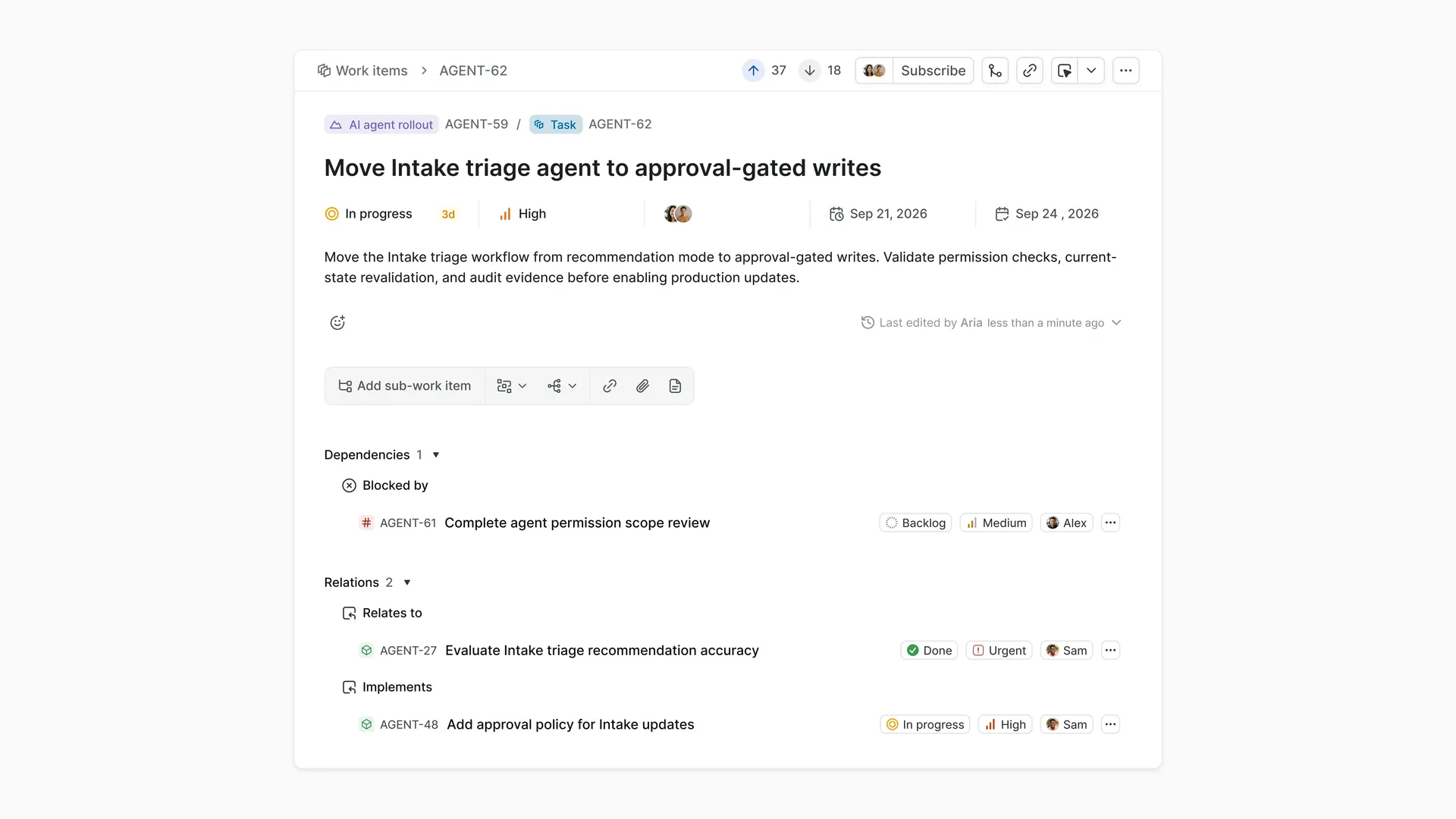Open Complete agent permission scope review item
The width and height of the screenshot is (1456, 819).
click(577, 523)
